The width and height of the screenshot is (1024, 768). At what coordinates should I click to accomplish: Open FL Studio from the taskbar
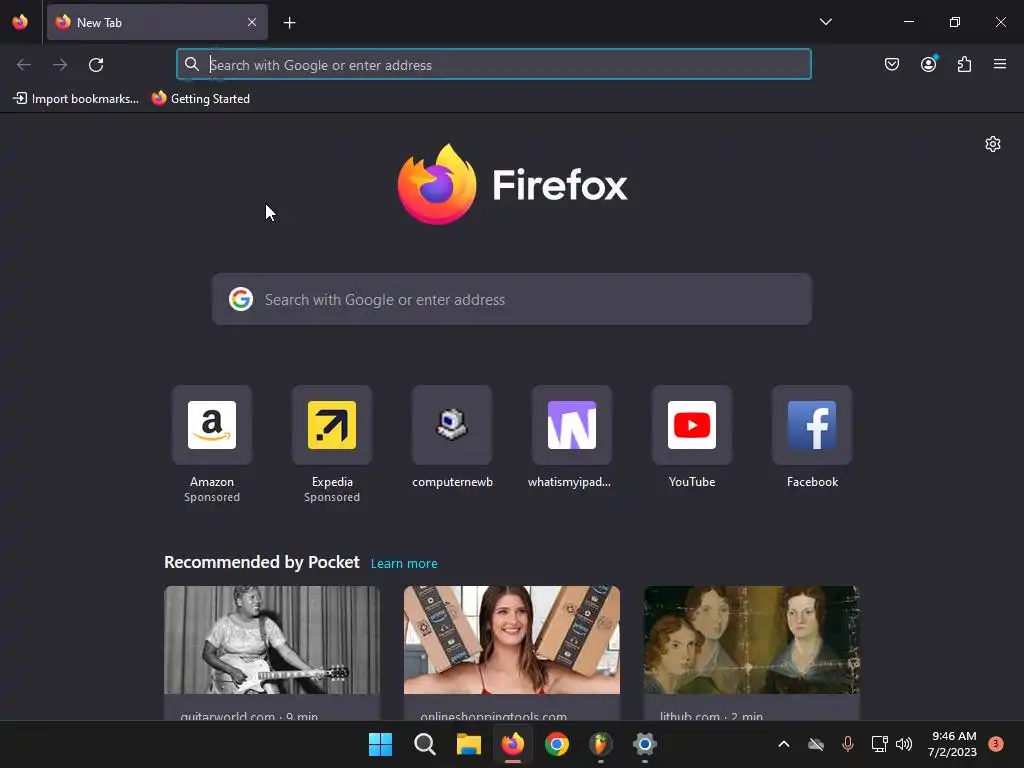(600, 744)
